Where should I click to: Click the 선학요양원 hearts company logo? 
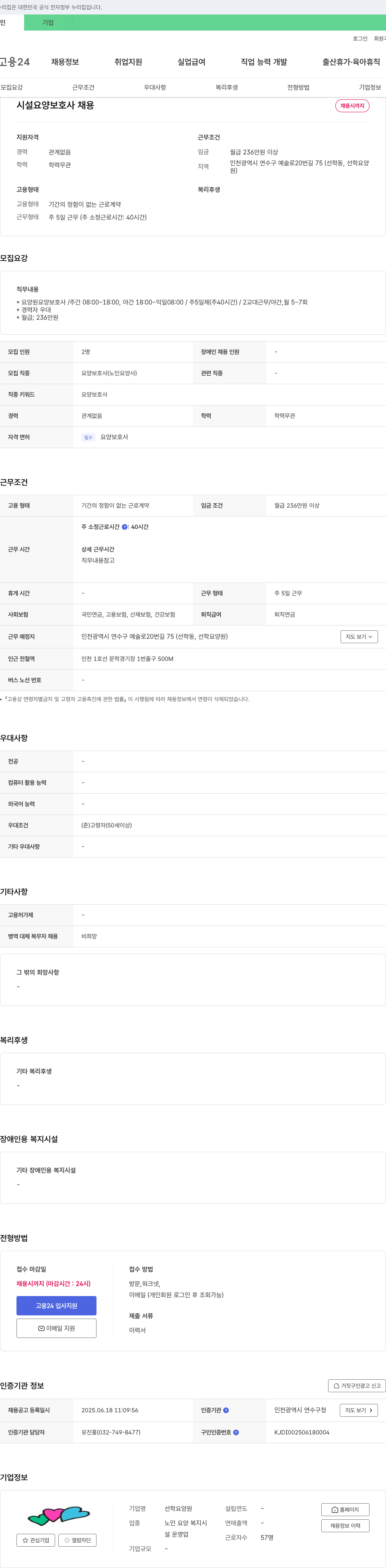[58, 1516]
